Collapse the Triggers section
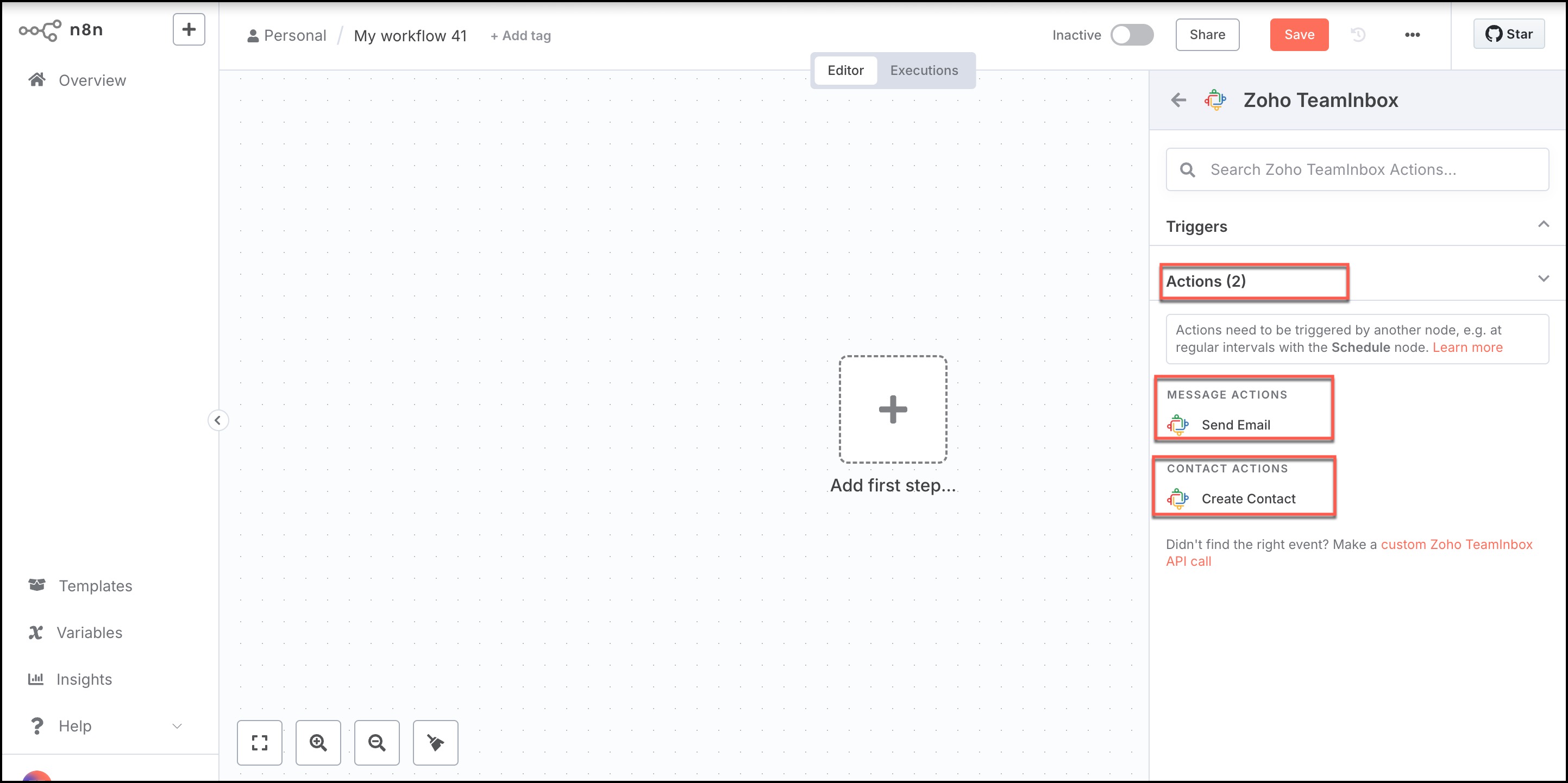 pos(1543,225)
